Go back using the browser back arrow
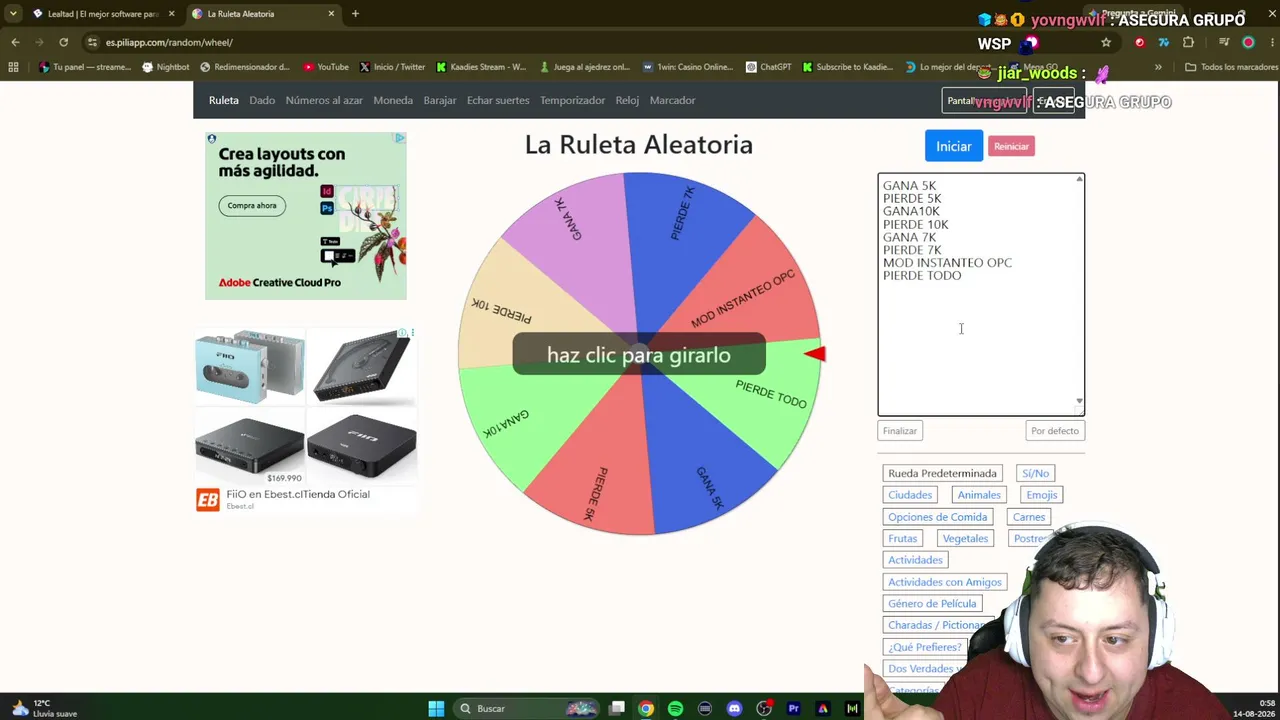Image resolution: width=1280 pixels, height=720 pixels. pyautogui.click(x=15, y=42)
